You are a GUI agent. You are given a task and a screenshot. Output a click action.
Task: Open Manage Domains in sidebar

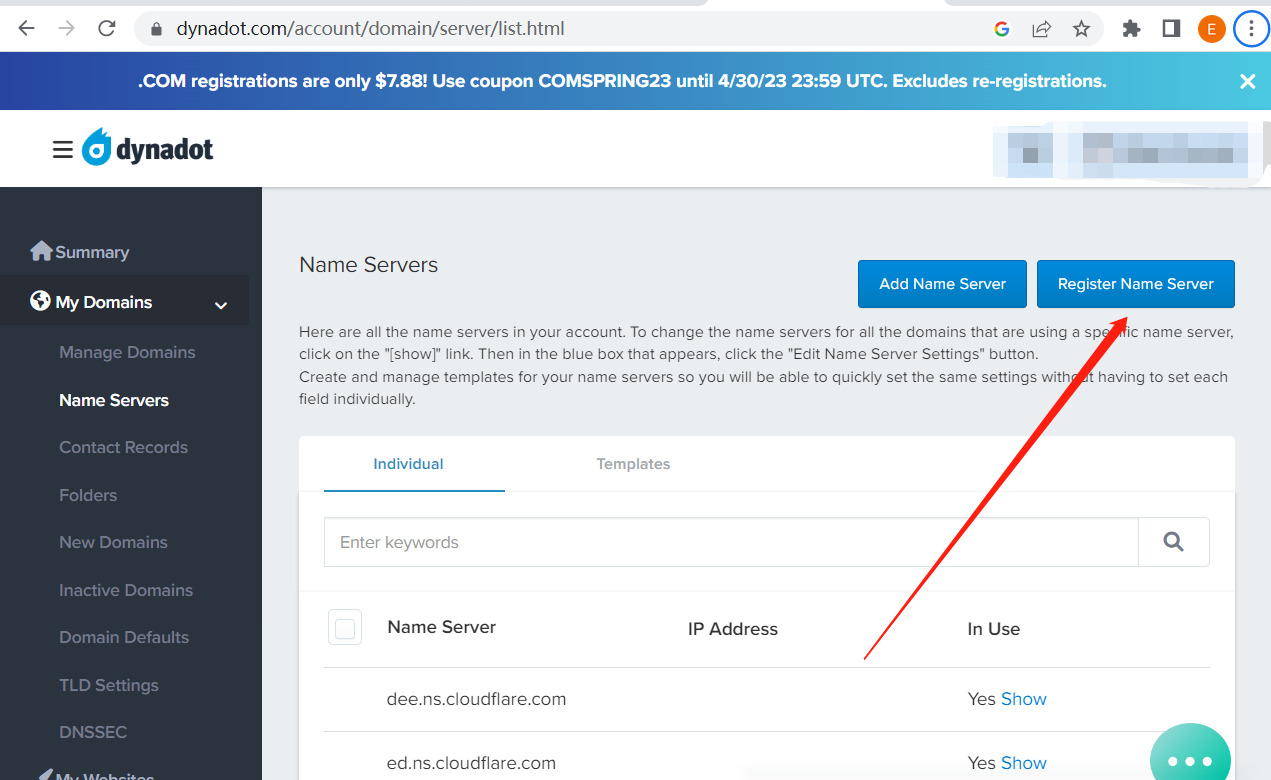127,352
